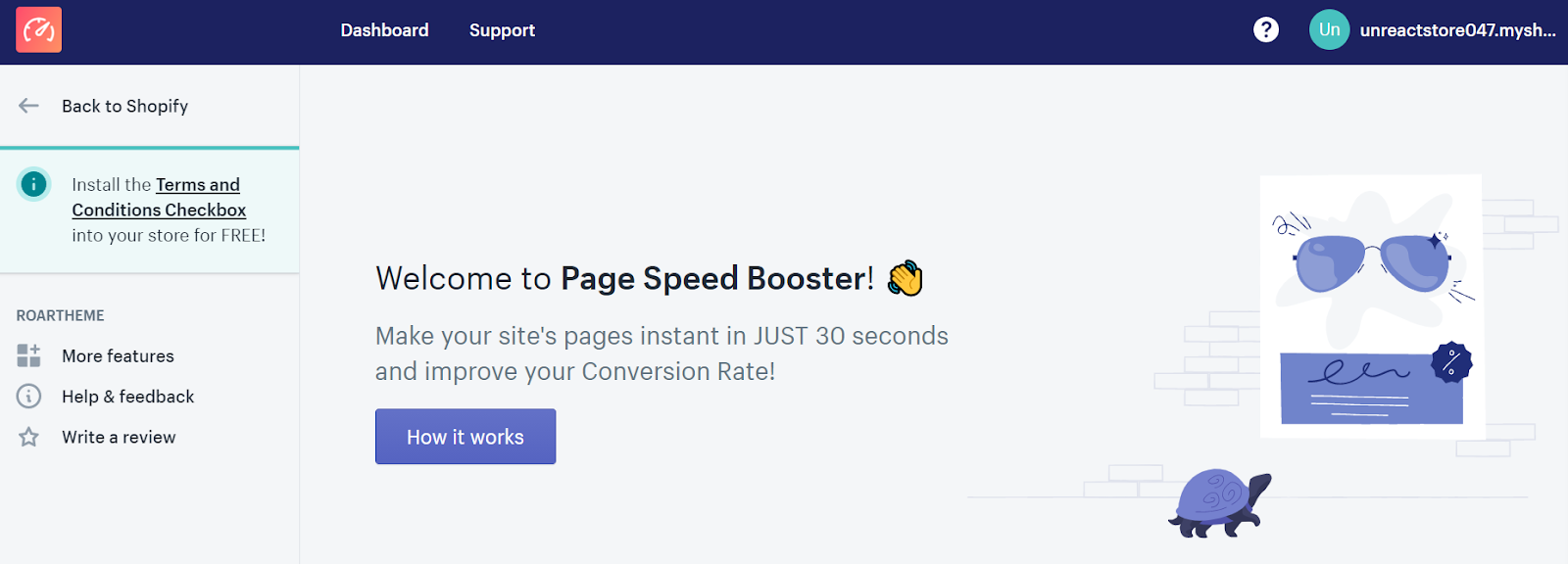Click the turtle illustration
Viewport: 1568px width, 564px height.
coord(1219,503)
